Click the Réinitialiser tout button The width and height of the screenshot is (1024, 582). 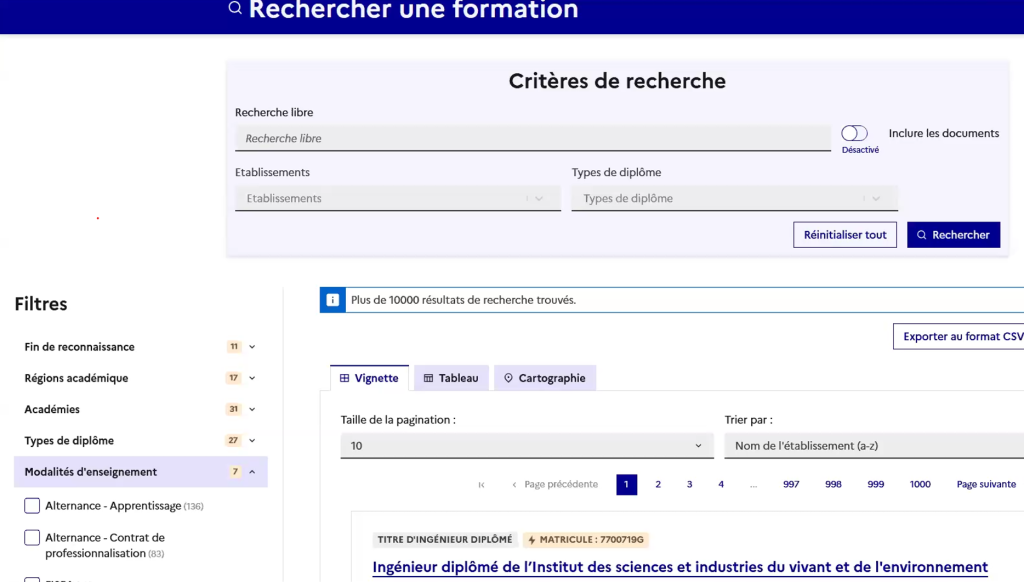click(x=844, y=234)
